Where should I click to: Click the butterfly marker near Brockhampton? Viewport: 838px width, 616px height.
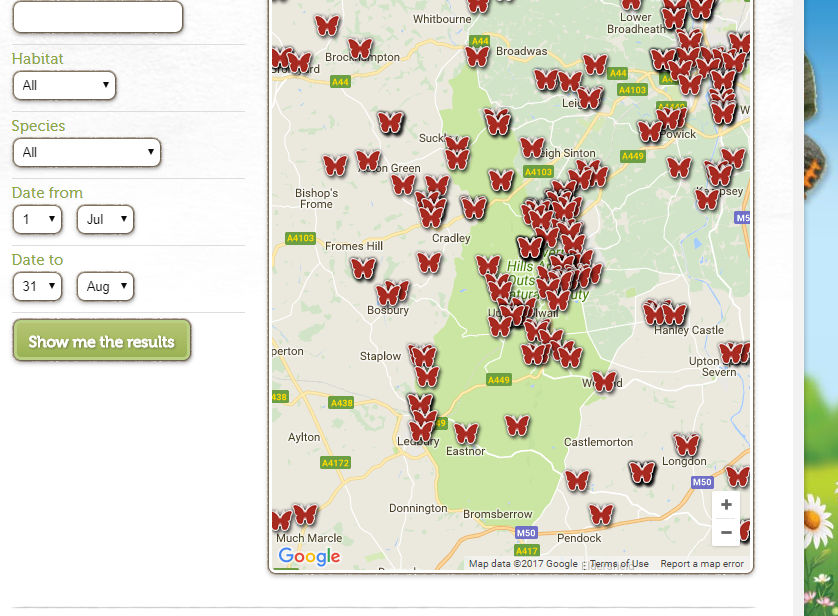(360, 48)
